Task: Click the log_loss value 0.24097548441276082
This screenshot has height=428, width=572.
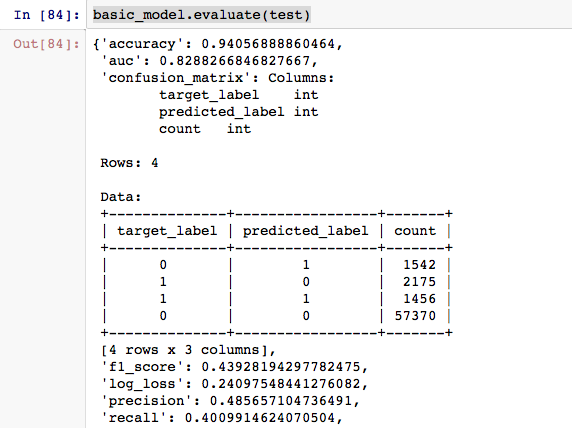Action: tap(281, 384)
